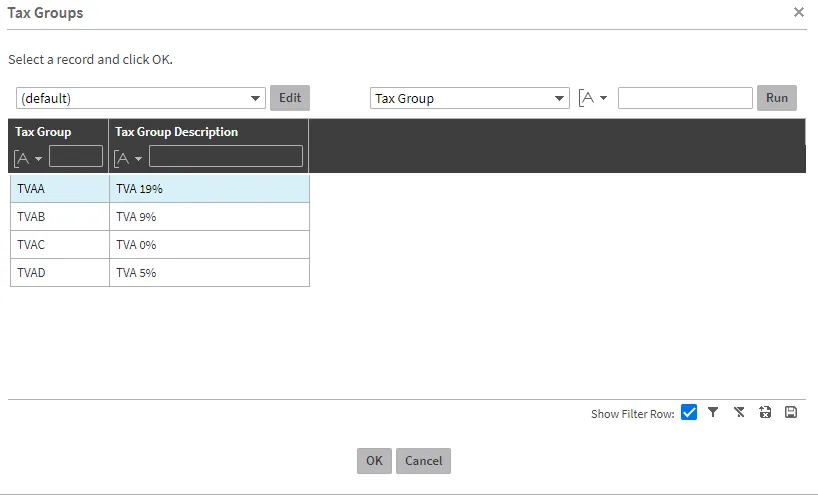Click the Tax Group column filter box
Screen dimensions: 818x495
click(76, 156)
